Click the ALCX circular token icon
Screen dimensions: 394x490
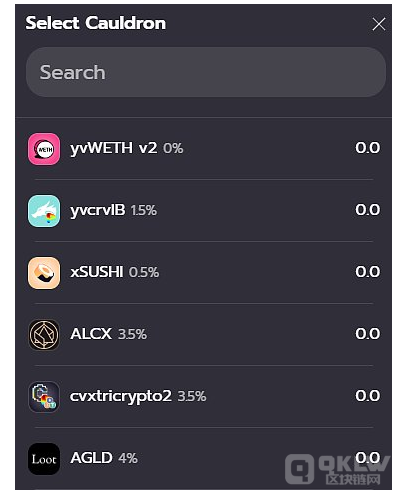44,335
